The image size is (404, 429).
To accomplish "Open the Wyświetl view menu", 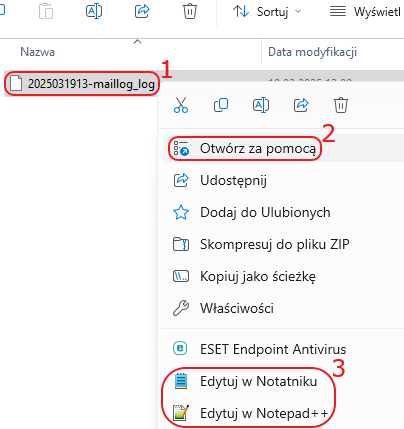I will (x=365, y=12).
